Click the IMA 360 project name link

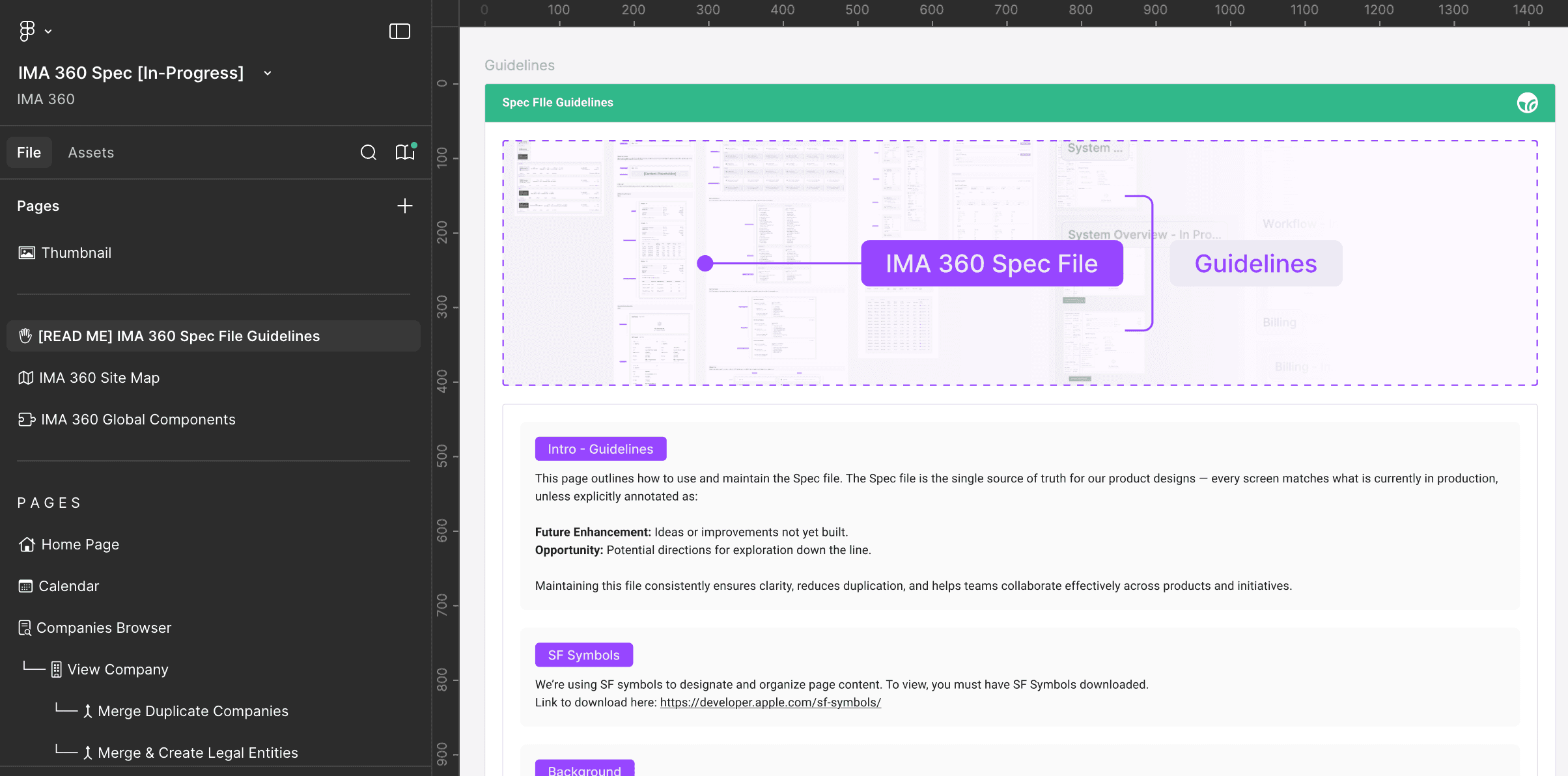pos(46,99)
